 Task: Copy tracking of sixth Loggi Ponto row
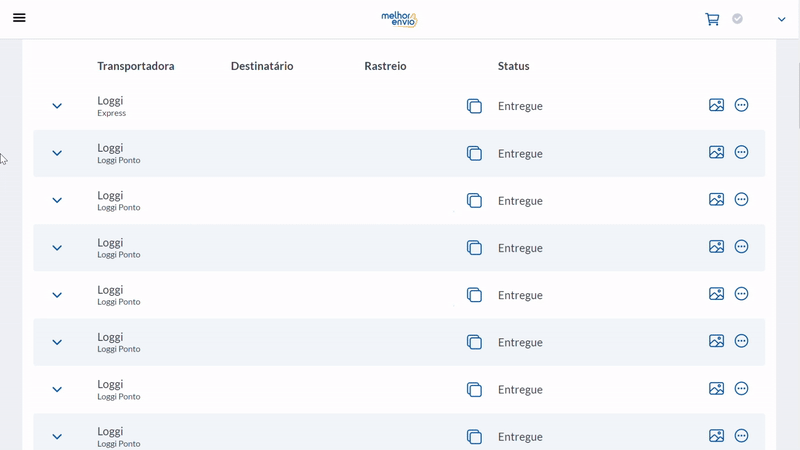point(474,389)
